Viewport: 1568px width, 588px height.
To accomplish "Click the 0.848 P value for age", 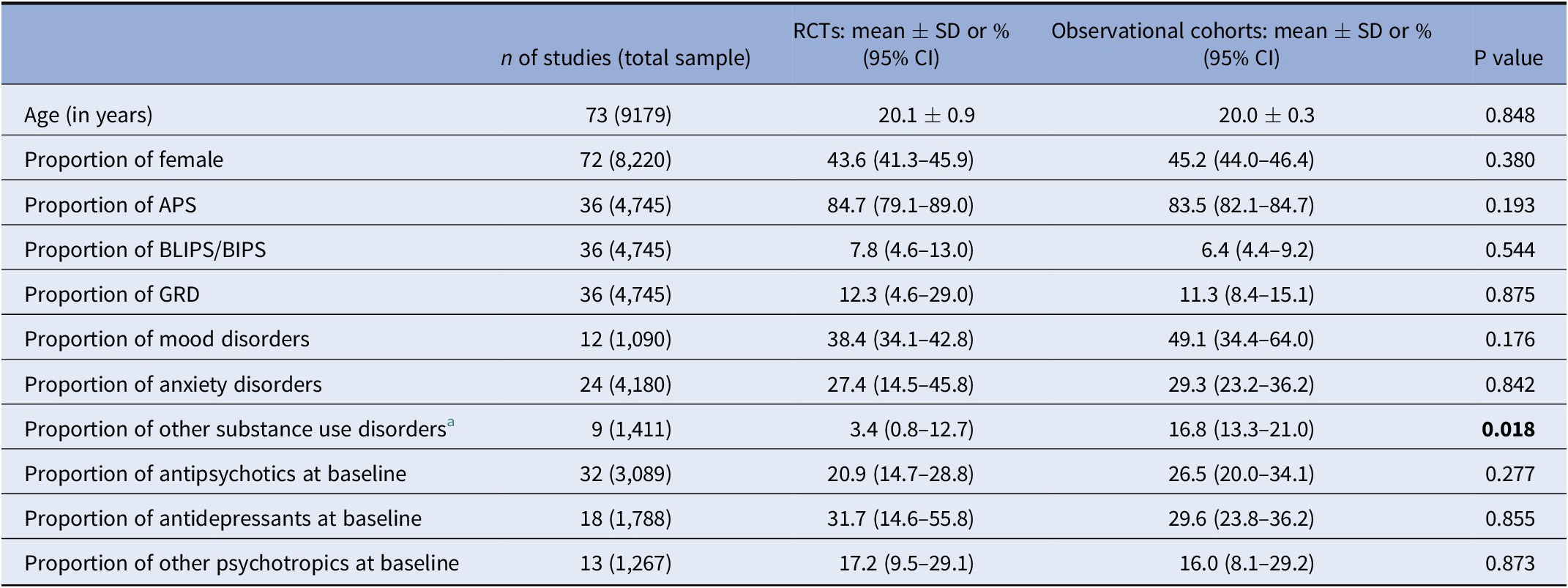I will point(1509,115).
